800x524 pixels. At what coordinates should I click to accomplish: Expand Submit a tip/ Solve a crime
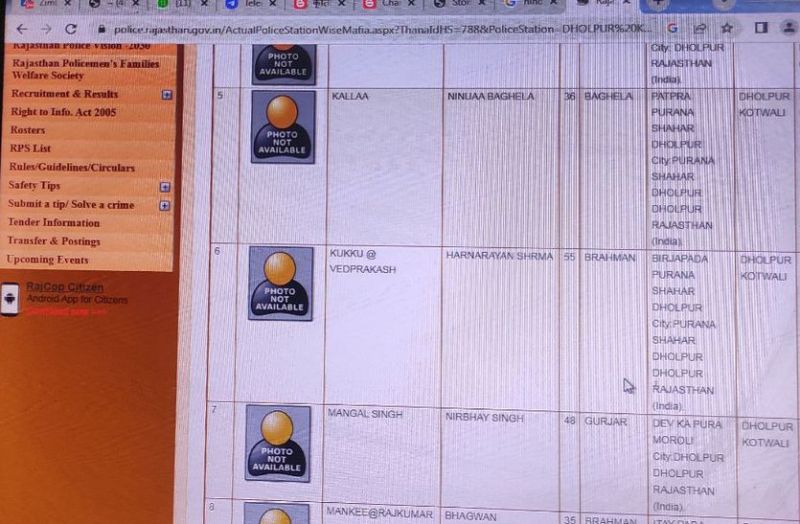coord(165,205)
